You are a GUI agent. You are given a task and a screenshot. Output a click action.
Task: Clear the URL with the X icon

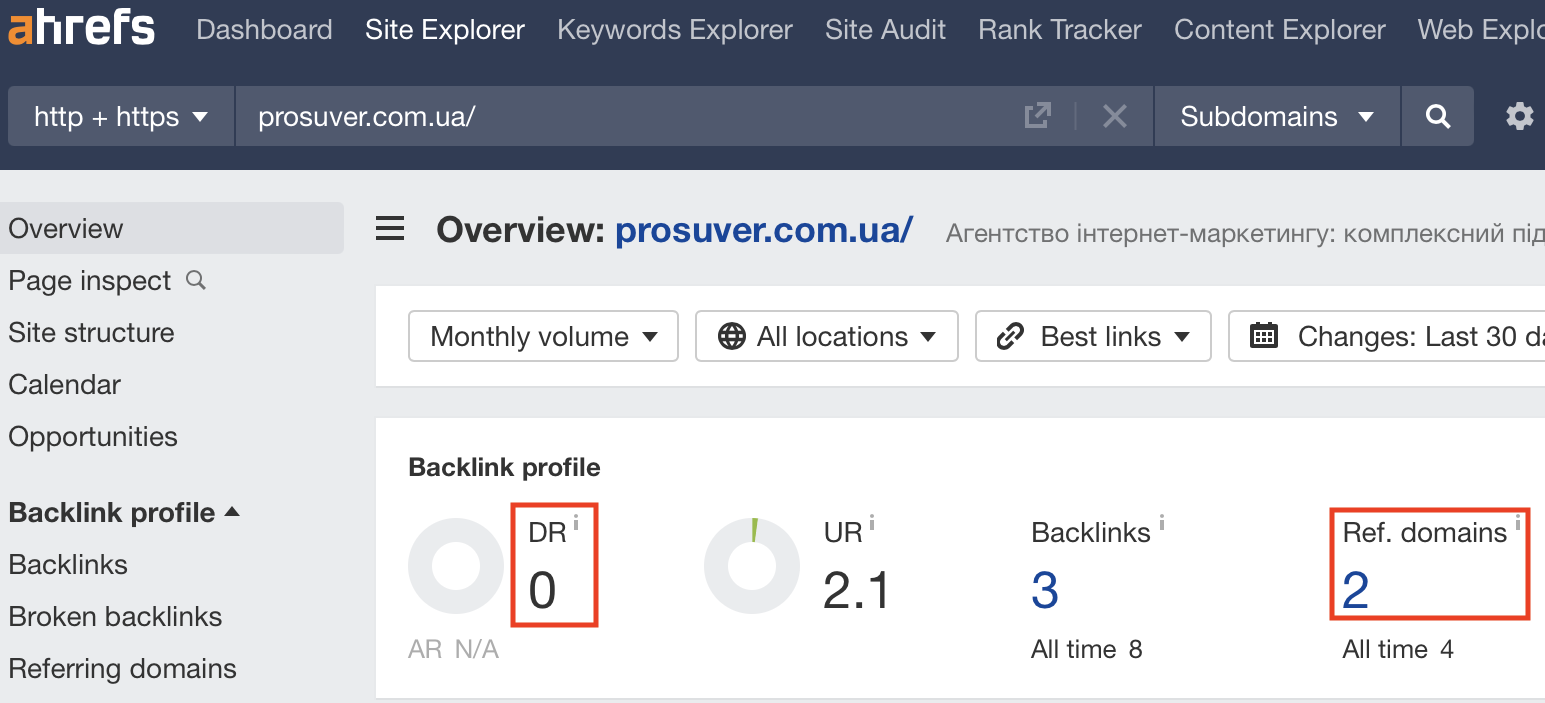[1114, 117]
